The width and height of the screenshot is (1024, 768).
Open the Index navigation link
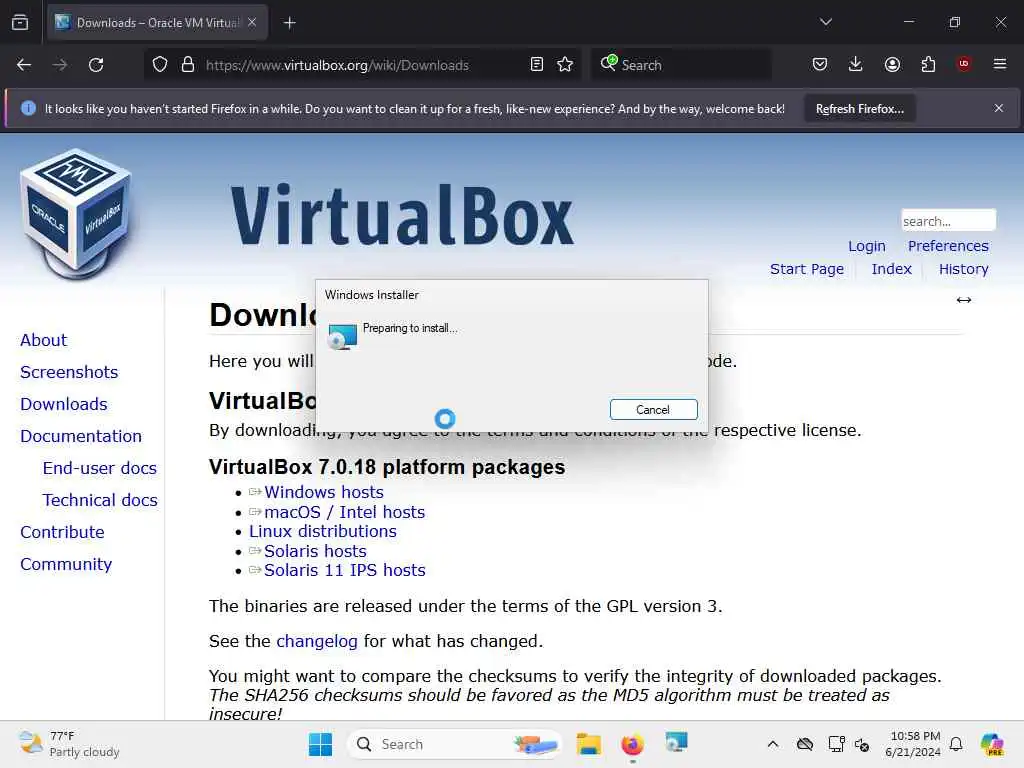pyautogui.click(x=891, y=269)
